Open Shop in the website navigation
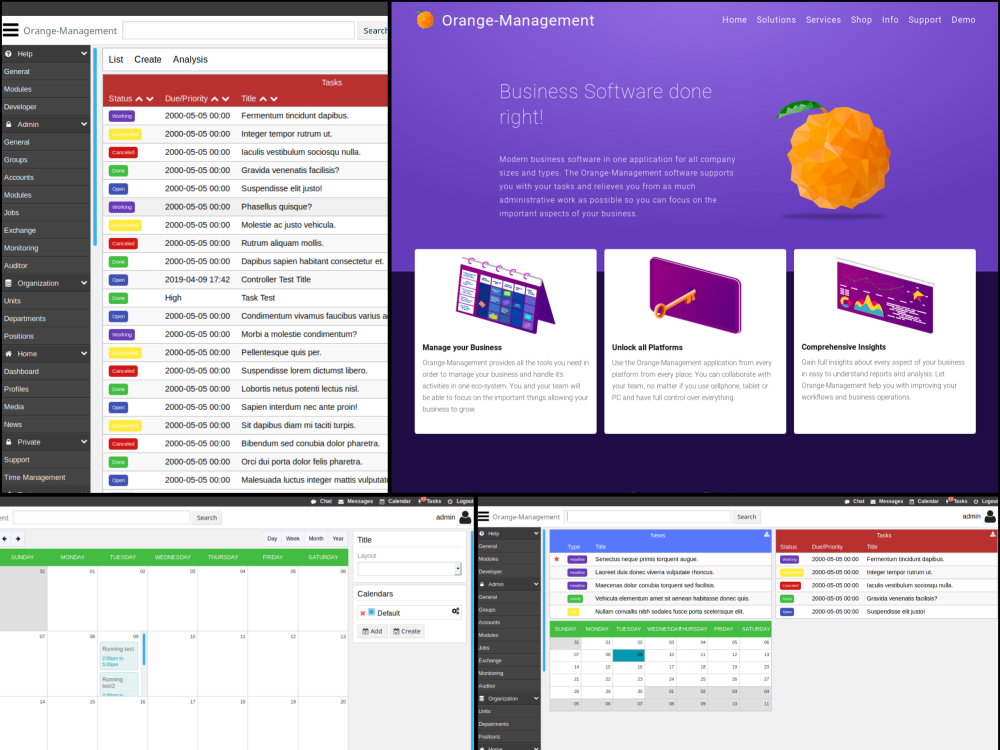 (861, 20)
